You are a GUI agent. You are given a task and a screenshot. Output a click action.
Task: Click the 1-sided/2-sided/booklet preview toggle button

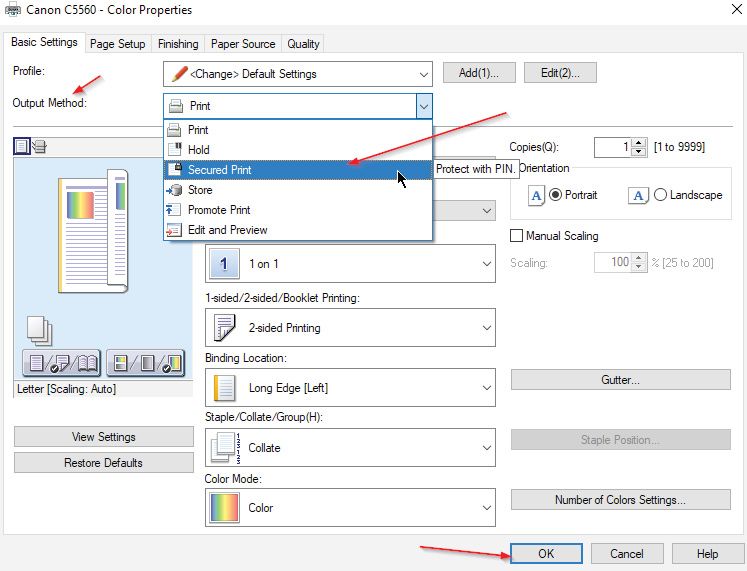[61, 363]
